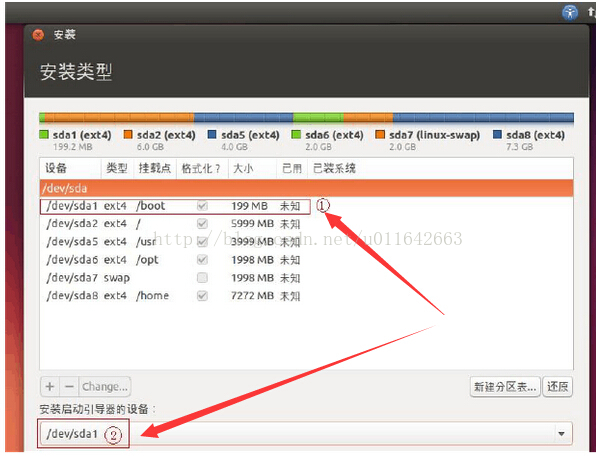The image size is (596, 456).
Task: Expand the bootloader device dropdown arrow
Action: point(561,434)
